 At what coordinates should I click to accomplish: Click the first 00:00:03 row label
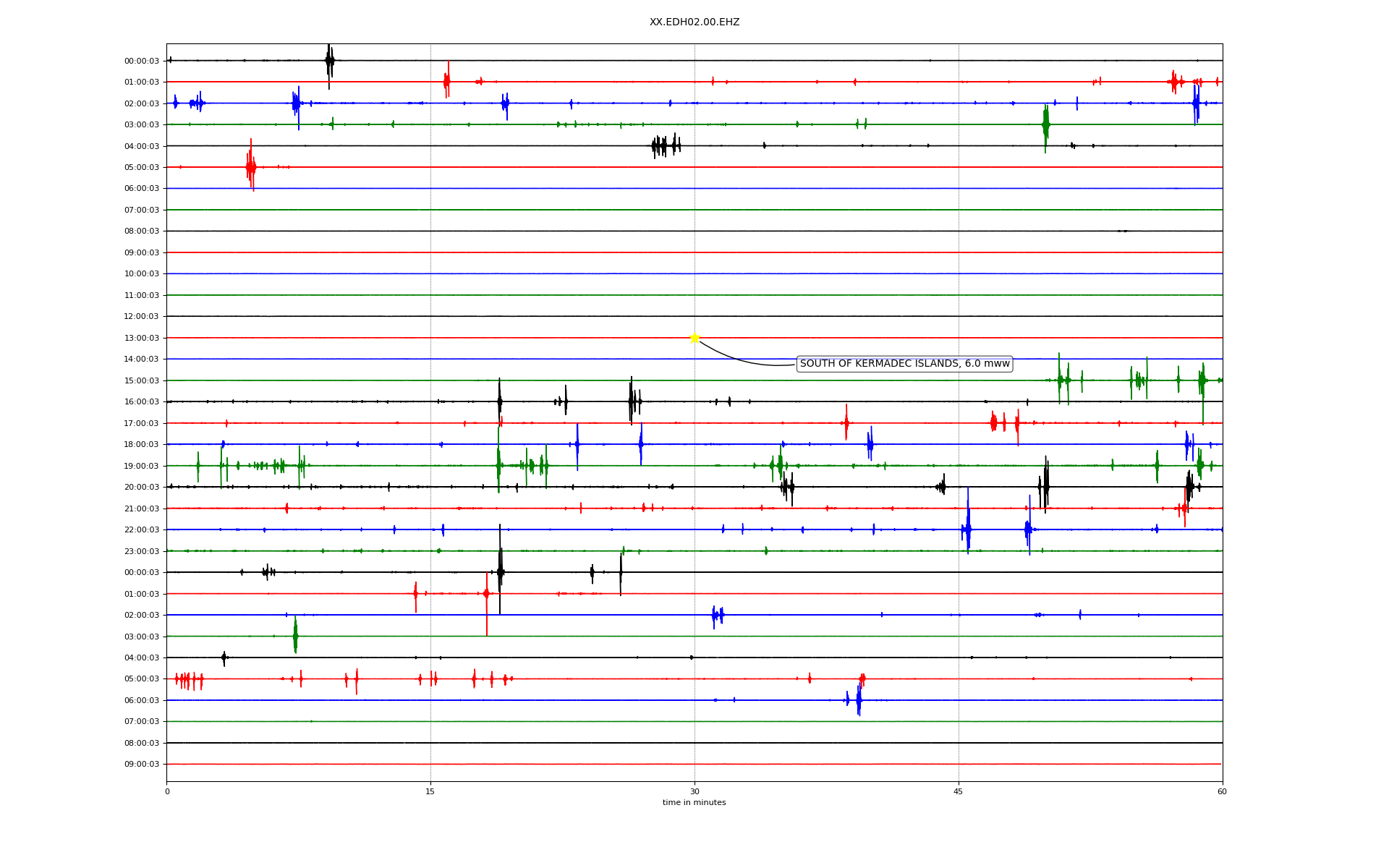coord(141,61)
